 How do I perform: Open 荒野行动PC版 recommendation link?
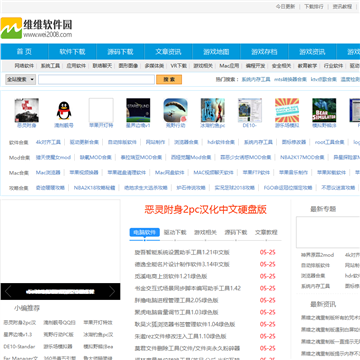click(58, 334)
